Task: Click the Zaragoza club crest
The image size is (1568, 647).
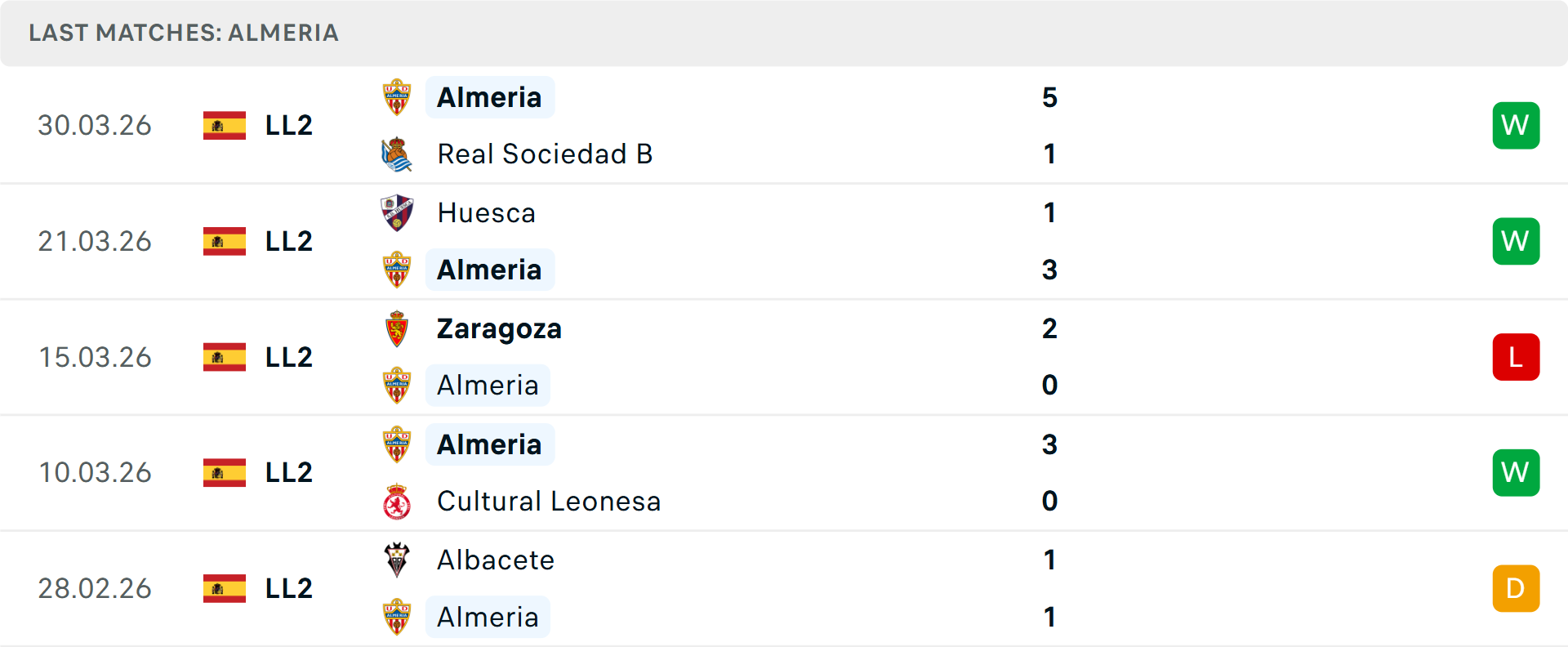Action: 397,329
